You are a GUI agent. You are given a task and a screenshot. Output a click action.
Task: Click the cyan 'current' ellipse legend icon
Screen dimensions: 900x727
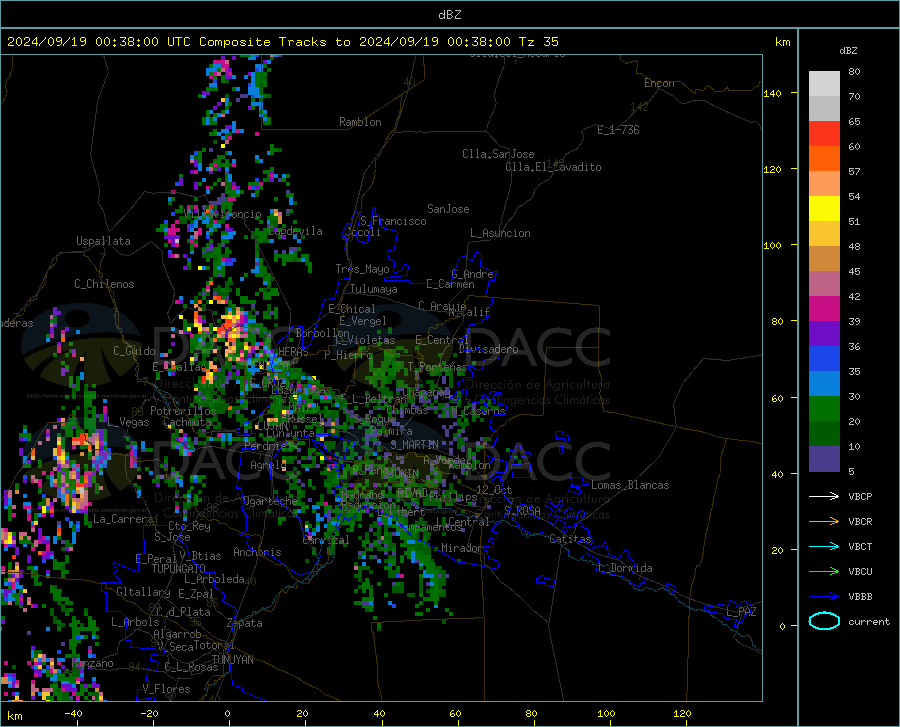(x=824, y=621)
